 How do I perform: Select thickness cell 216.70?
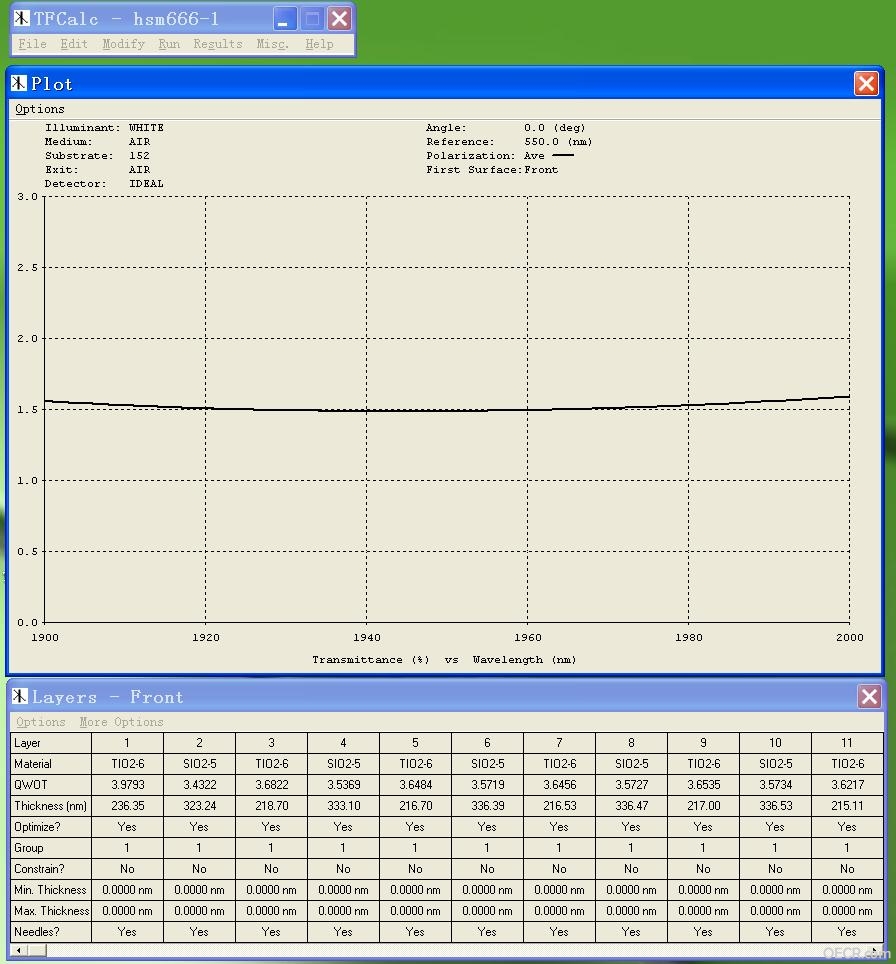(415, 805)
